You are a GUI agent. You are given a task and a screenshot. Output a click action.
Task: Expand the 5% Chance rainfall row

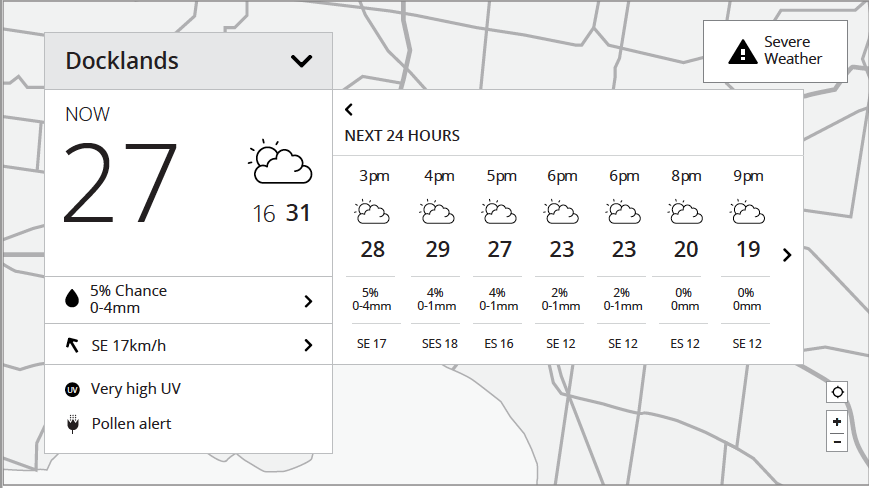click(x=188, y=300)
